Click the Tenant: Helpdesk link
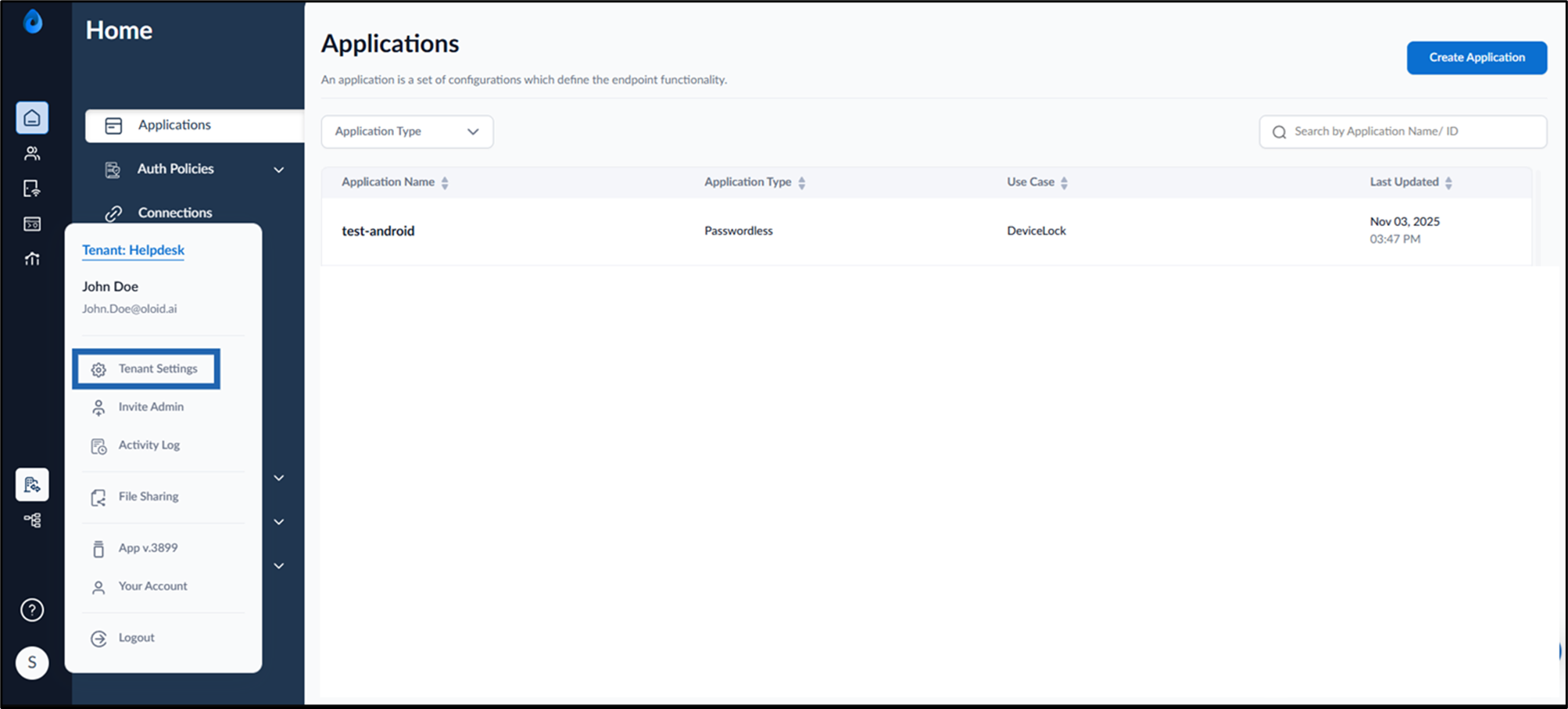 [133, 250]
